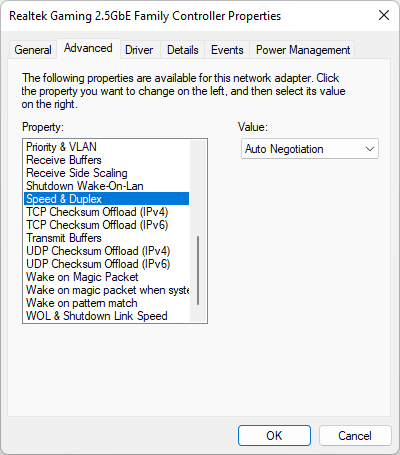Select Receive Buffers in property list
This screenshot has width=400, height=455.
pos(107,160)
